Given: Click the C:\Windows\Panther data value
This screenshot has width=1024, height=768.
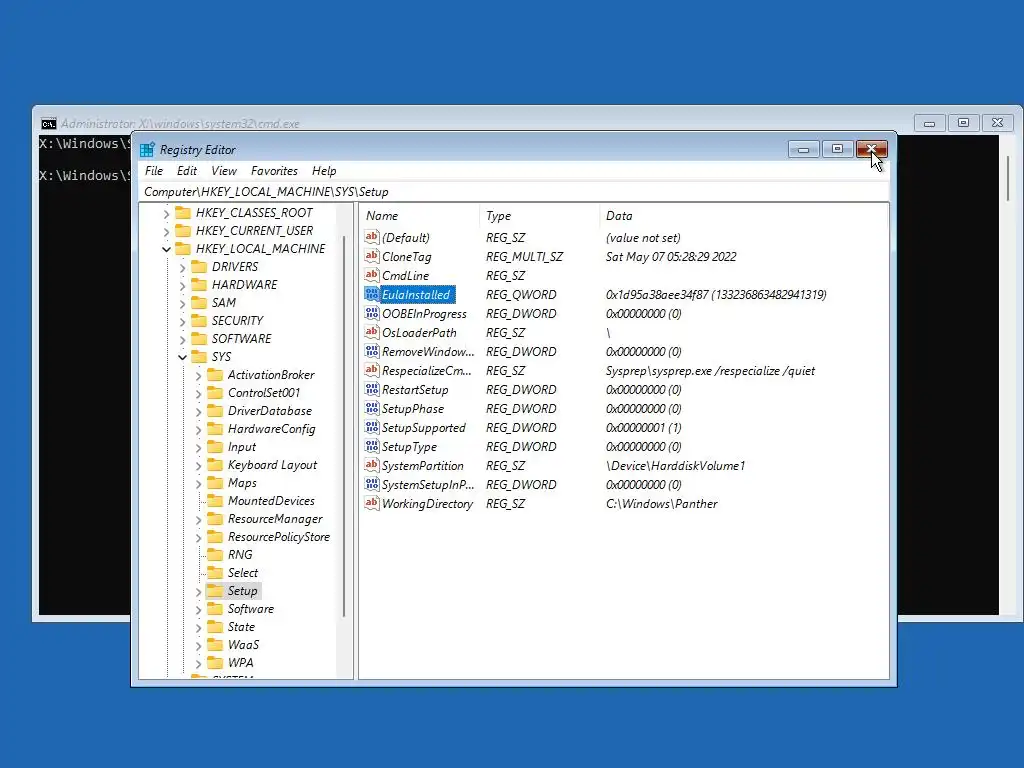Looking at the screenshot, I should [662, 504].
